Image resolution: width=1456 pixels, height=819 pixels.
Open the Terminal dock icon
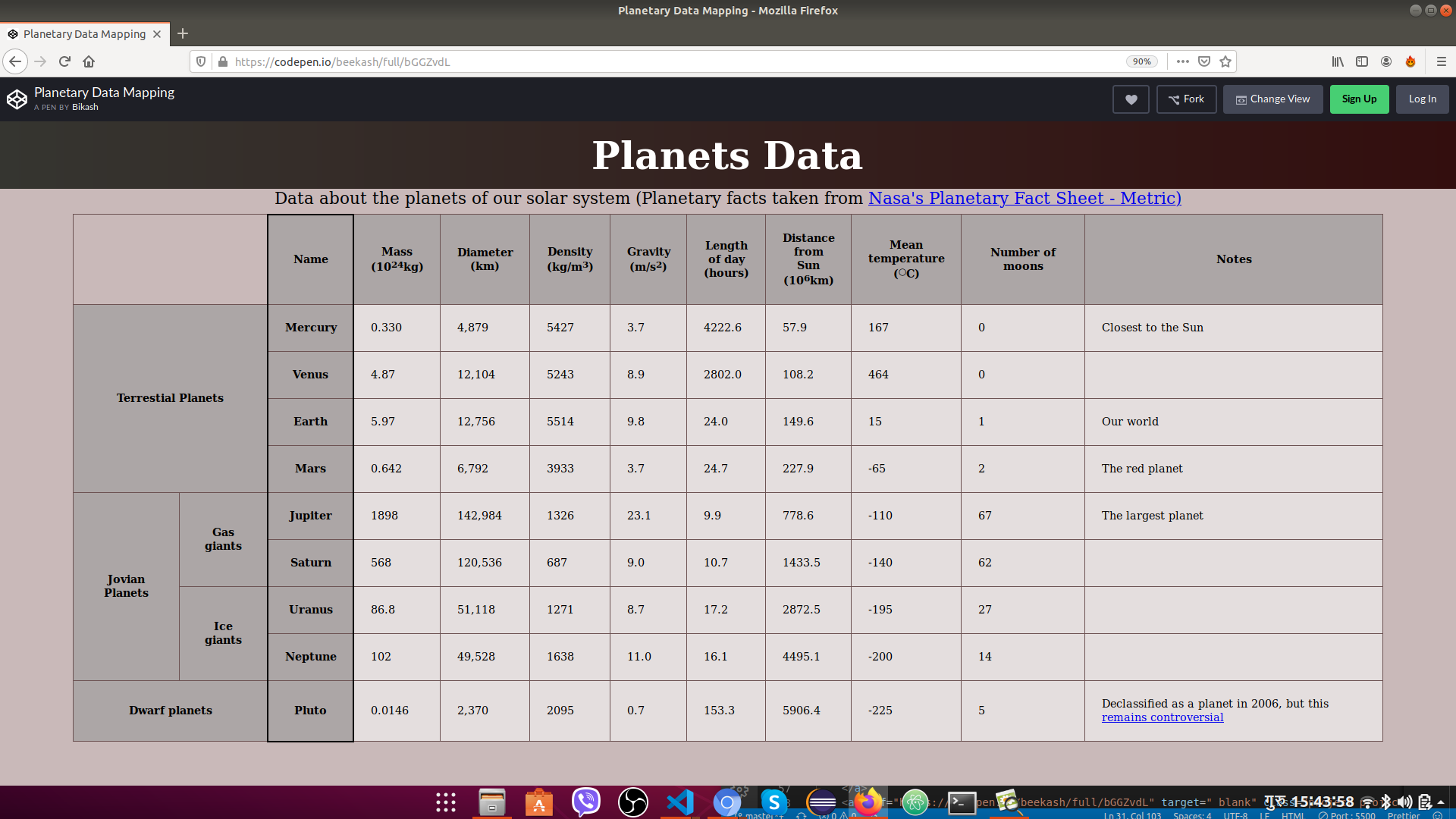[962, 802]
